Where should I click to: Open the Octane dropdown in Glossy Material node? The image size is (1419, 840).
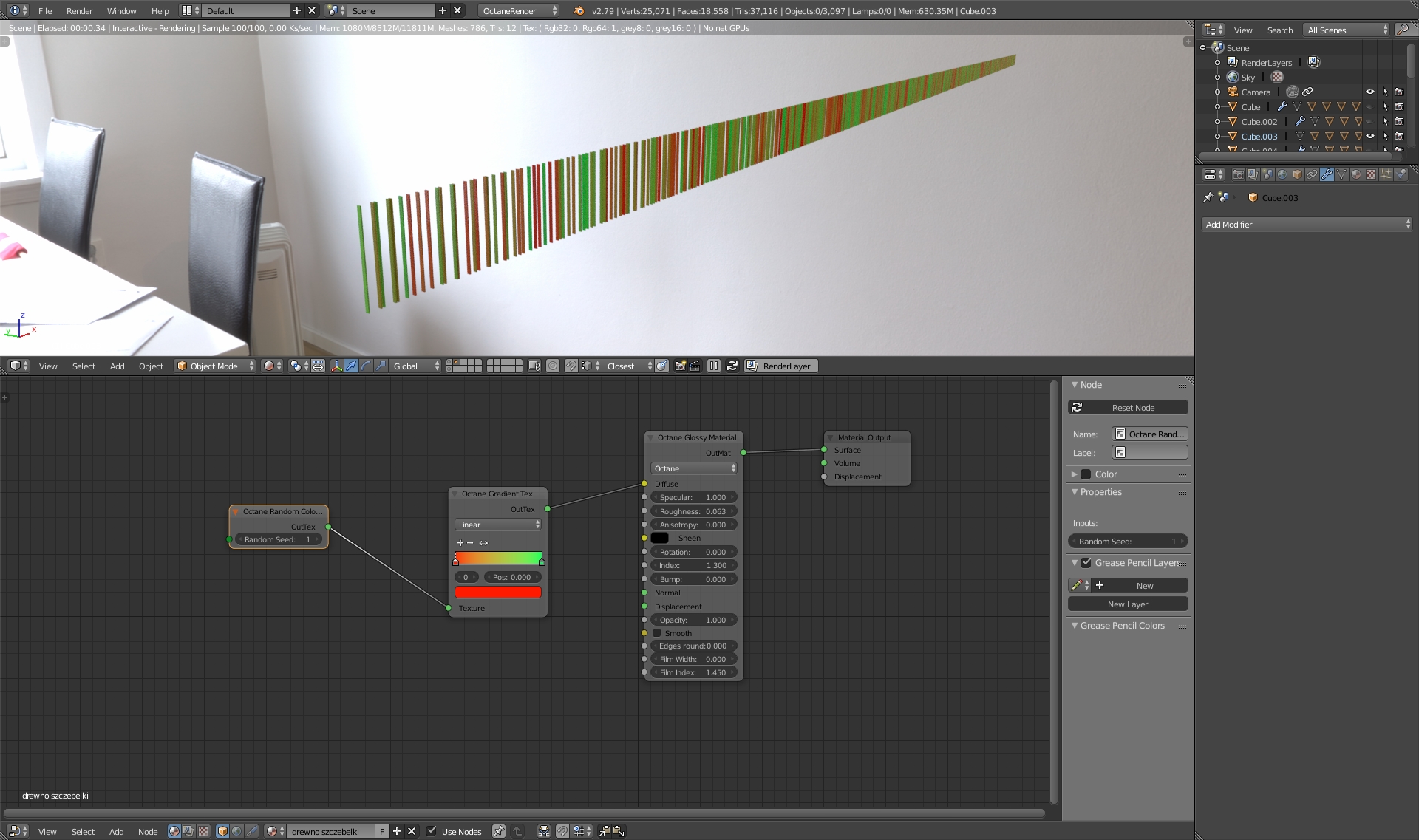(x=694, y=468)
